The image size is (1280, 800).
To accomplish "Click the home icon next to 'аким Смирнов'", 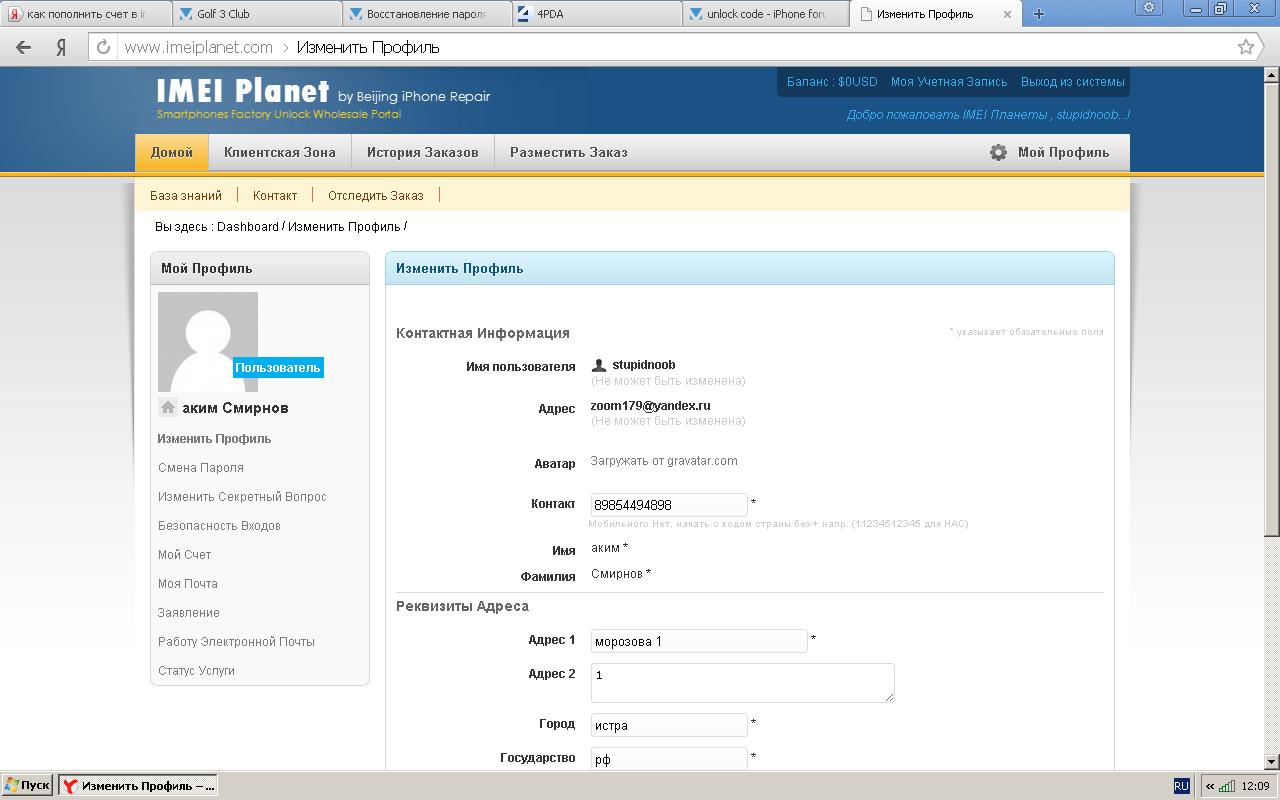I will (x=168, y=407).
